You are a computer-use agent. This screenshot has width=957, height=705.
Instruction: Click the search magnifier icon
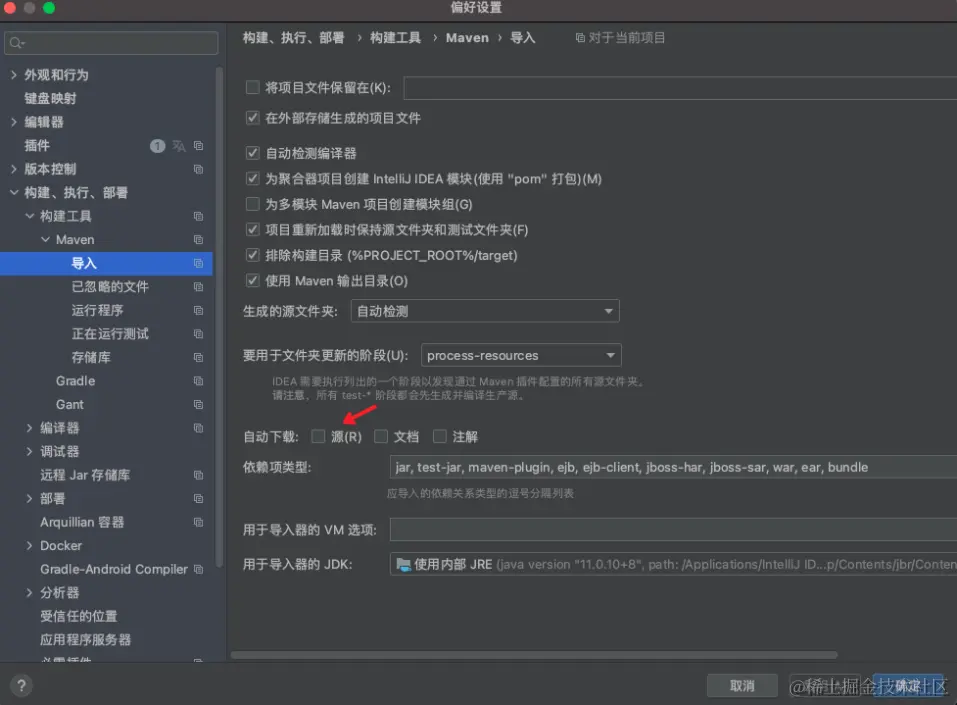[x=16, y=43]
